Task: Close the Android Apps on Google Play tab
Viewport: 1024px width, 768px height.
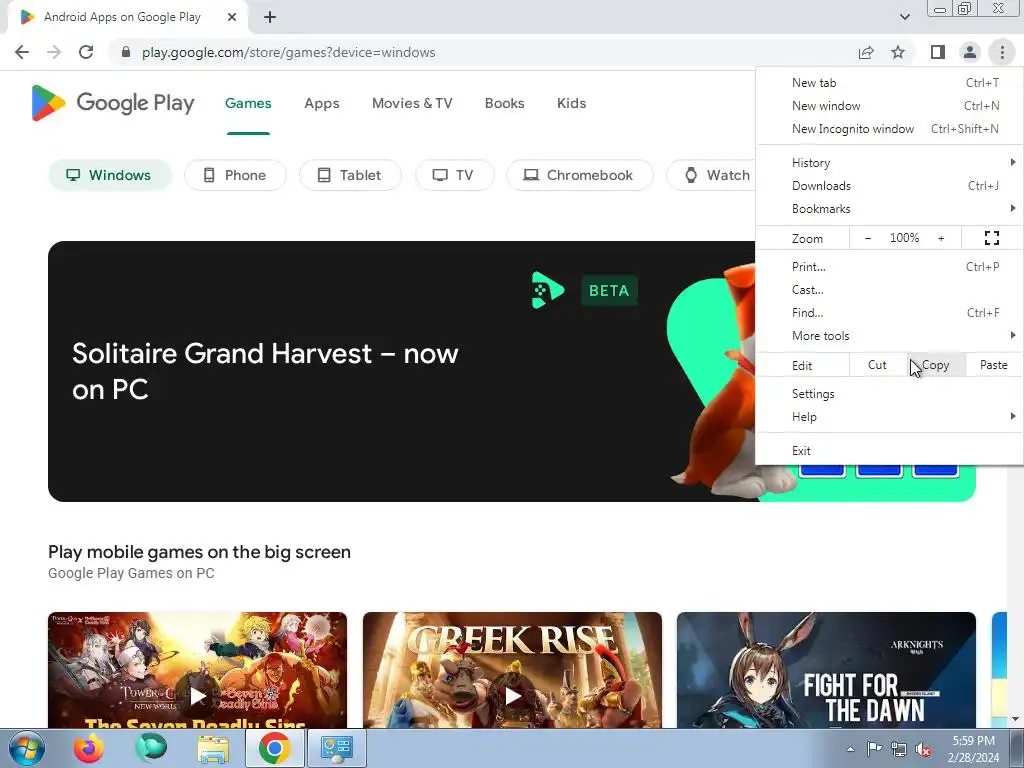Action: pos(232,17)
